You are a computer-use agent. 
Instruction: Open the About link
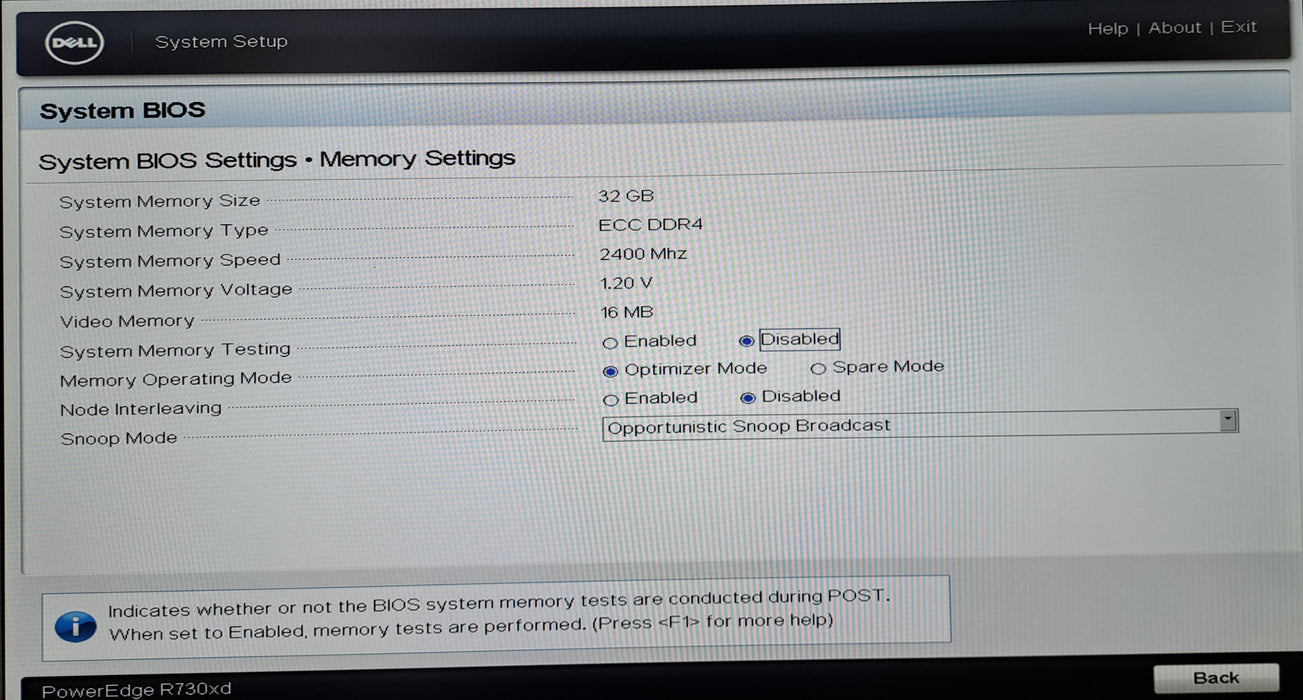[1174, 28]
